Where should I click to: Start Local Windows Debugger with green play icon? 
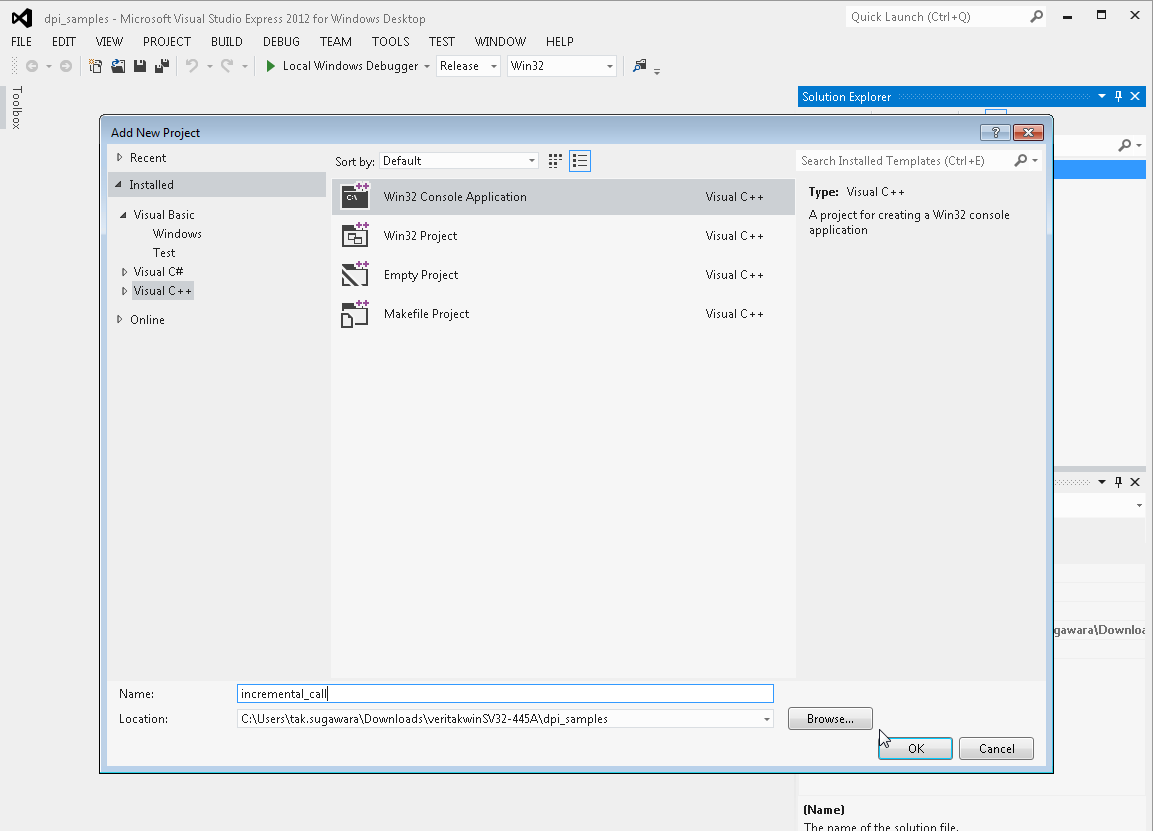click(x=271, y=66)
